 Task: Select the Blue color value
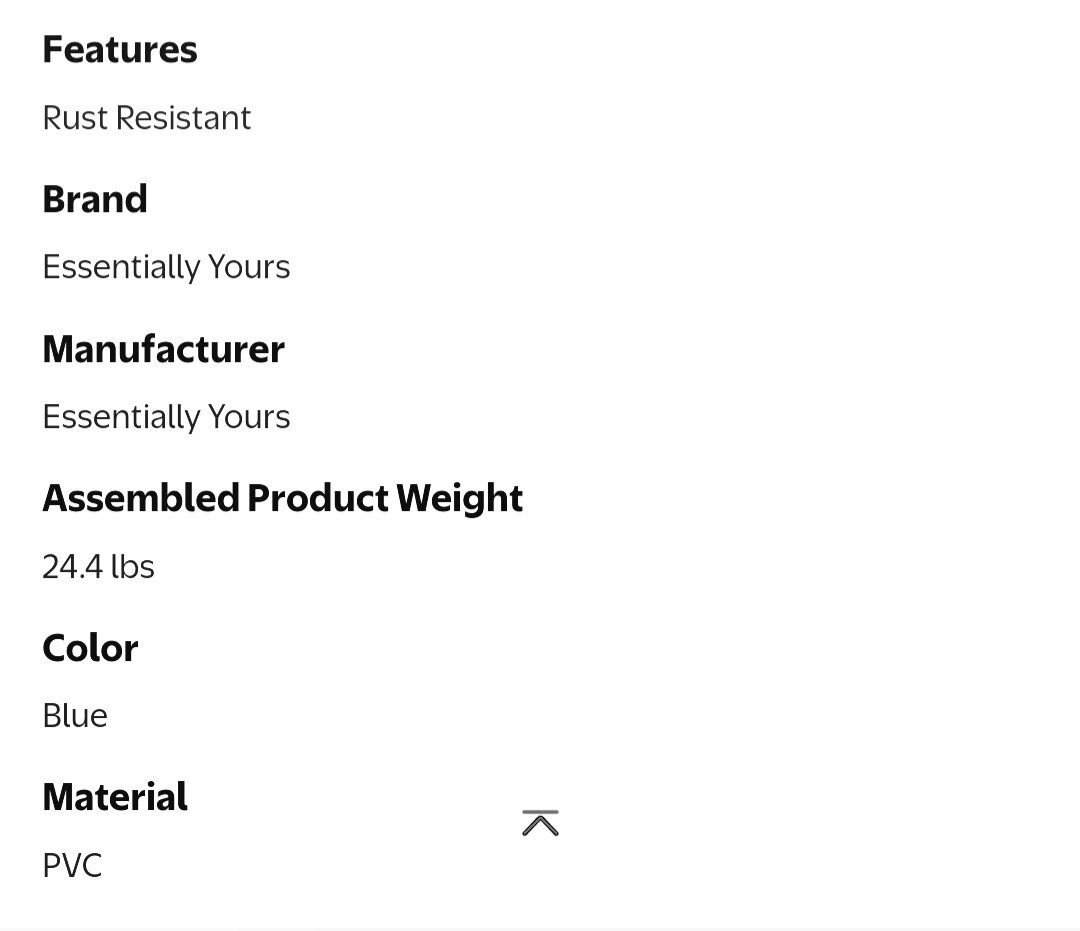pos(75,716)
